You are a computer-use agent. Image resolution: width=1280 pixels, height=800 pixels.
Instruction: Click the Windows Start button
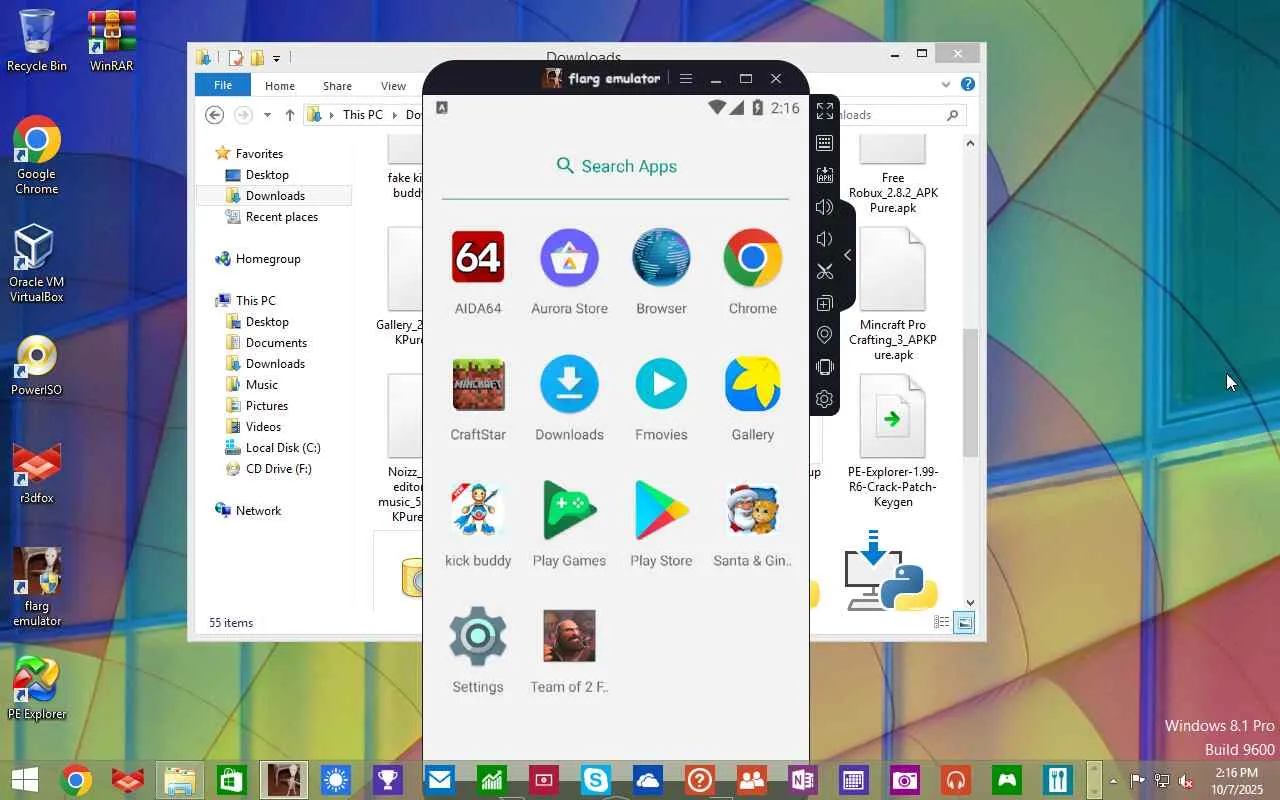24,780
